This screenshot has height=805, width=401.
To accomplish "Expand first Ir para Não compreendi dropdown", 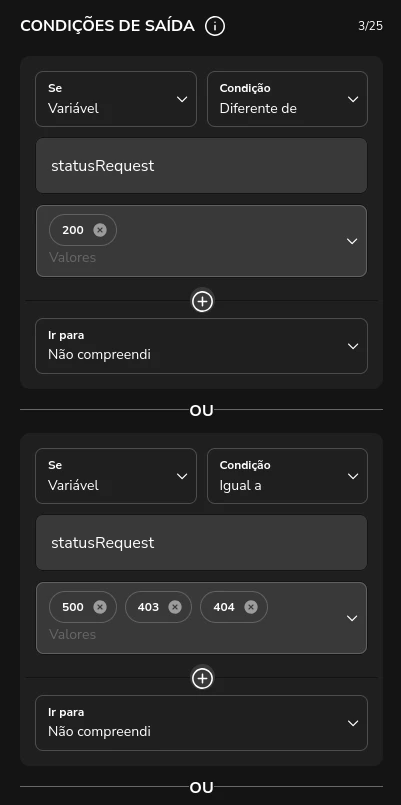I will coord(201,346).
